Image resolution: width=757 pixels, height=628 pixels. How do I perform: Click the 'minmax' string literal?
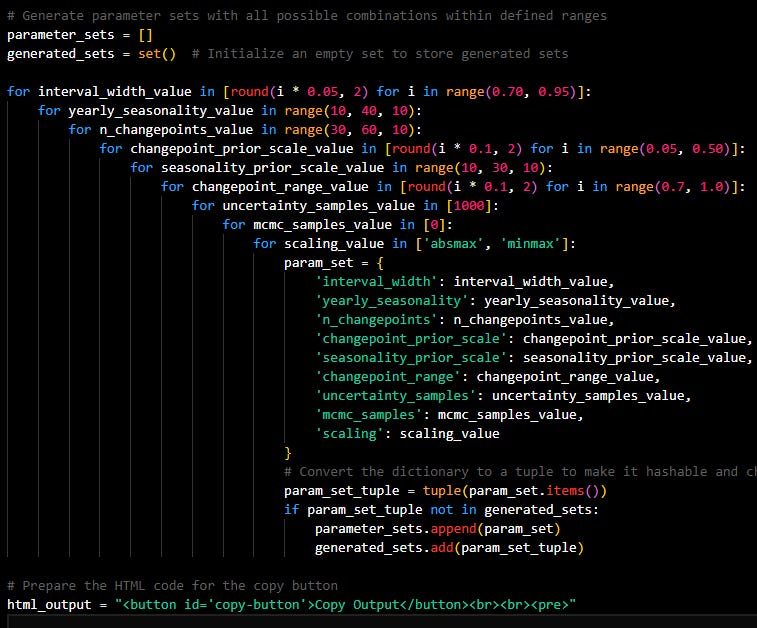[x=531, y=244]
